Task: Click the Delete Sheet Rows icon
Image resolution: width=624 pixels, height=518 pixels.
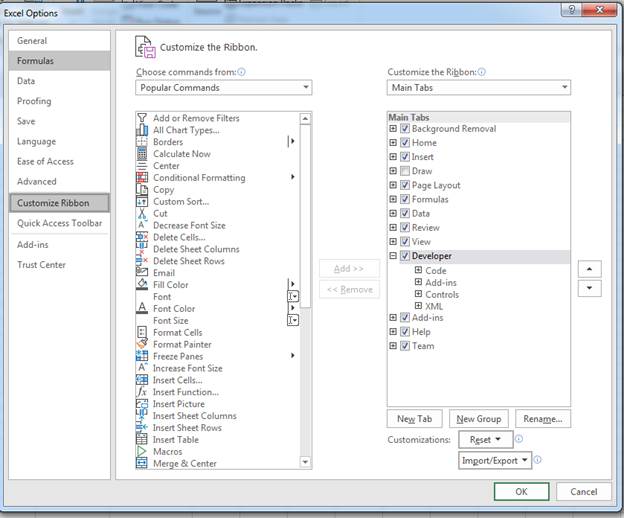Action: (x=142, y=261)
